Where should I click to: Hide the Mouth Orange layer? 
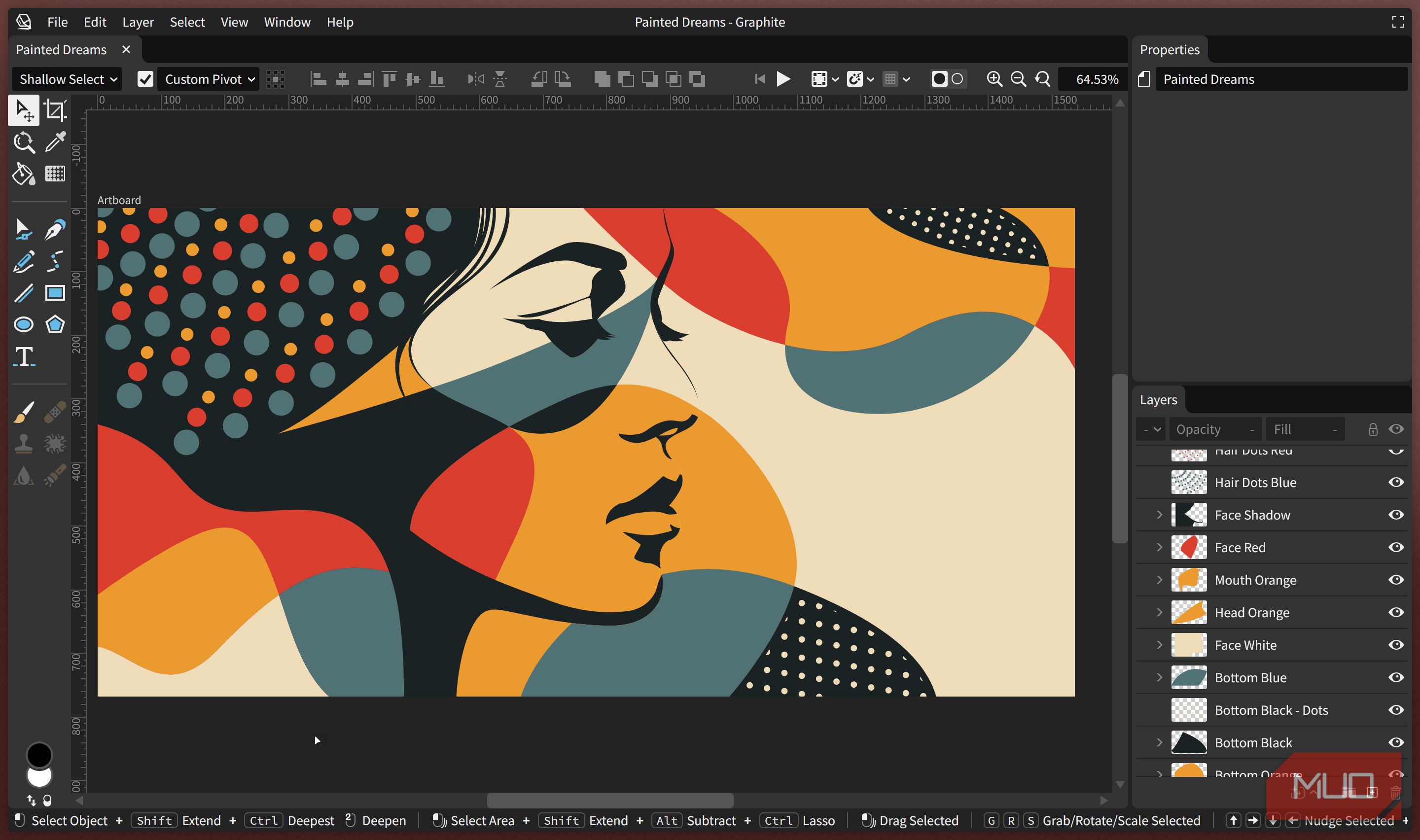(x=1396, y=580)
